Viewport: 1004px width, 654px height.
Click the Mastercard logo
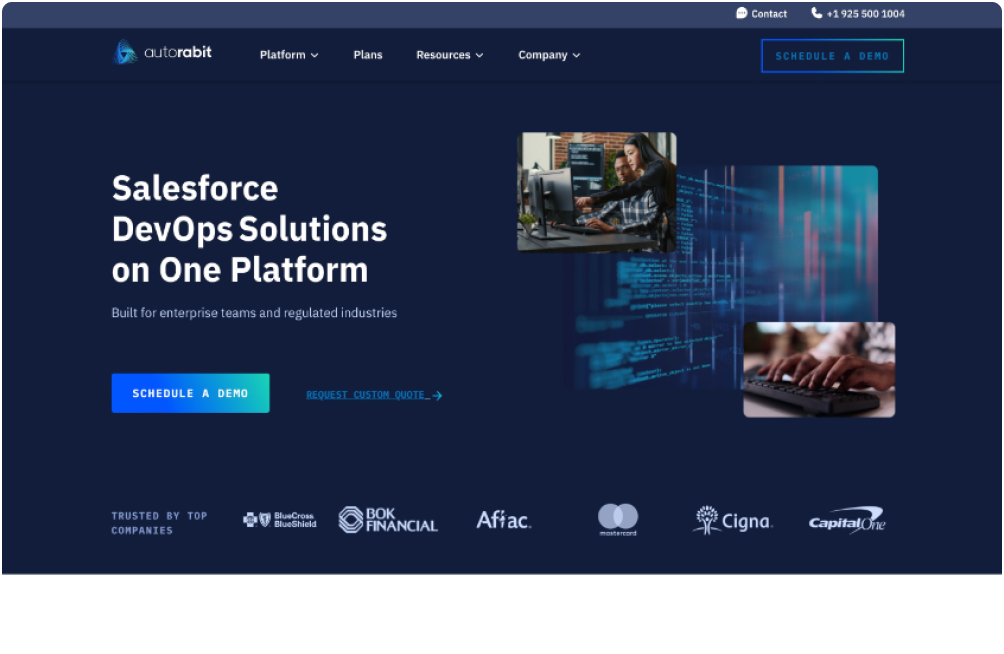click(x=618, y=519)
